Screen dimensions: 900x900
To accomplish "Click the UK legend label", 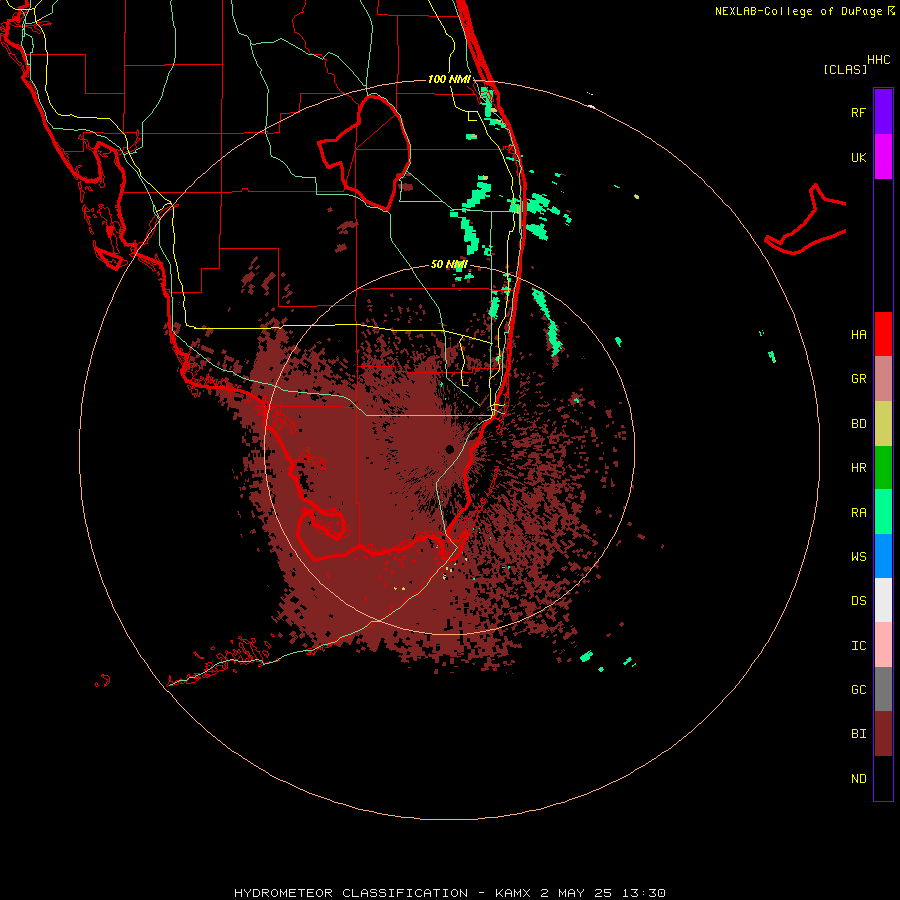I will point(858,158).
